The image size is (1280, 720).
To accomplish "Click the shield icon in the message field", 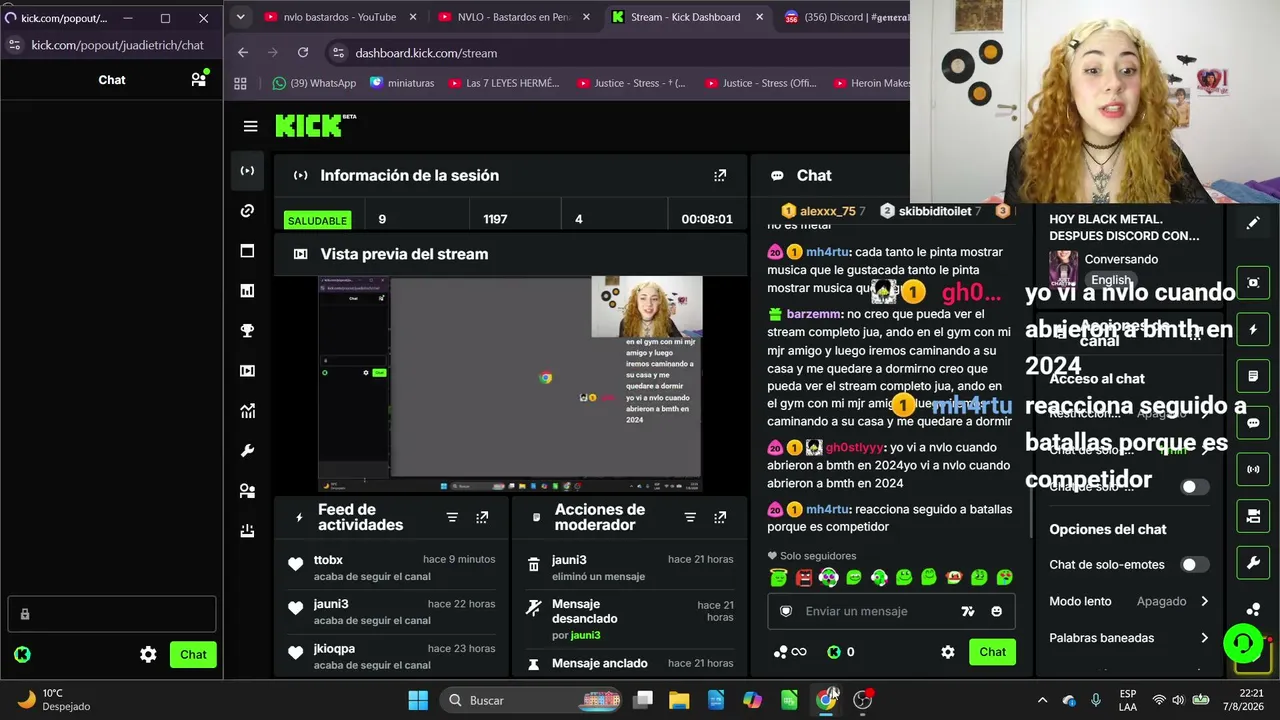I will point(786,611).
